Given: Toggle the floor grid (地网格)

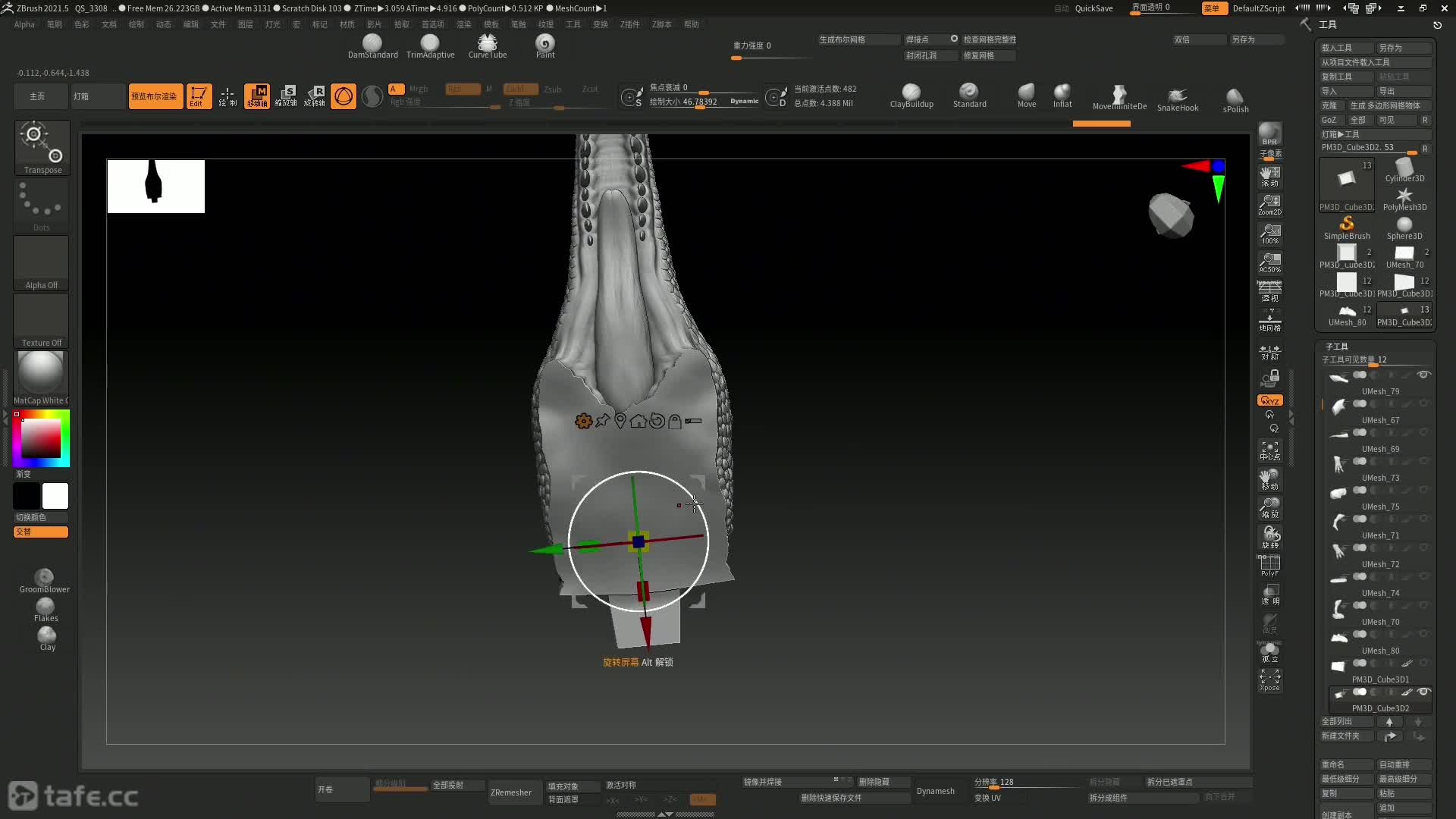Looking at the screenshot, I should tap(1269, 320).
